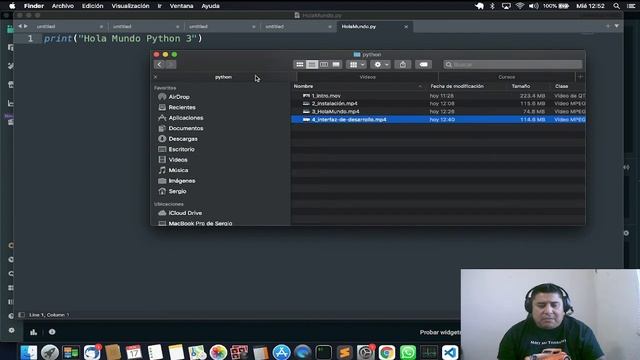Open Sublime Text from the Dock
Screen dimensions: 640x360
tap(345, 352)
